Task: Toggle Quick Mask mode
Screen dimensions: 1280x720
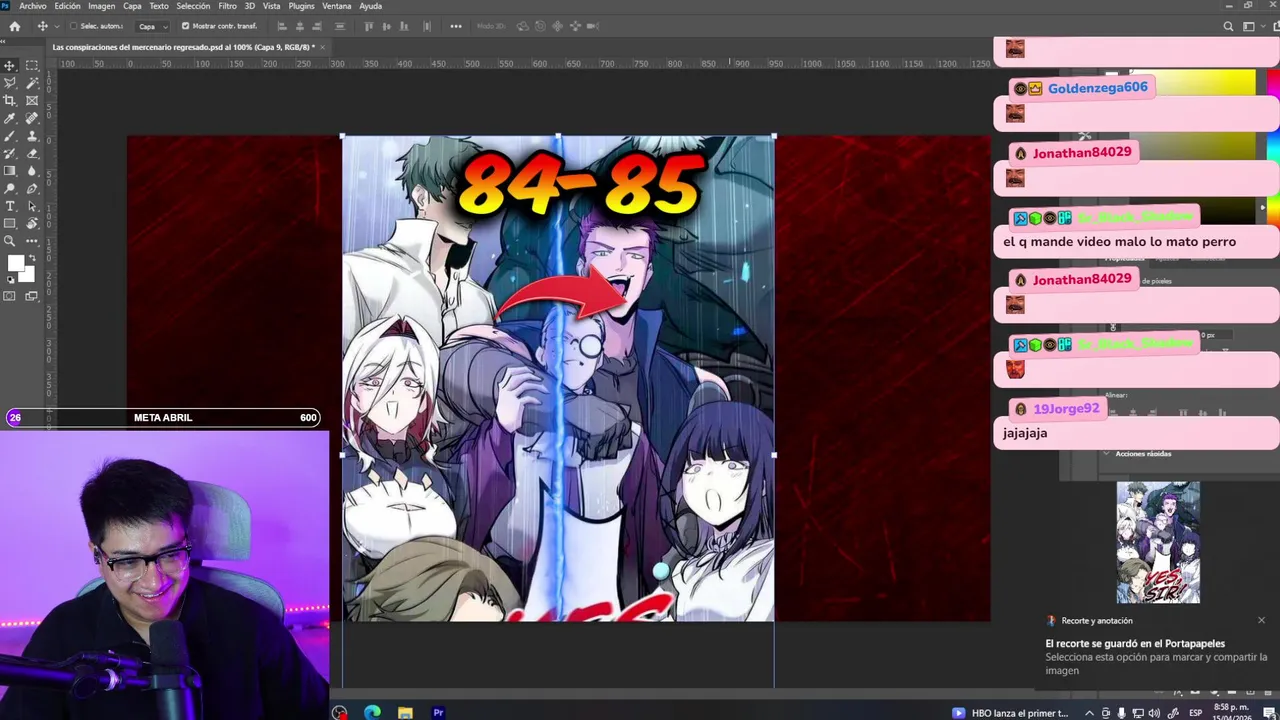Action: (x=10, y=296)
